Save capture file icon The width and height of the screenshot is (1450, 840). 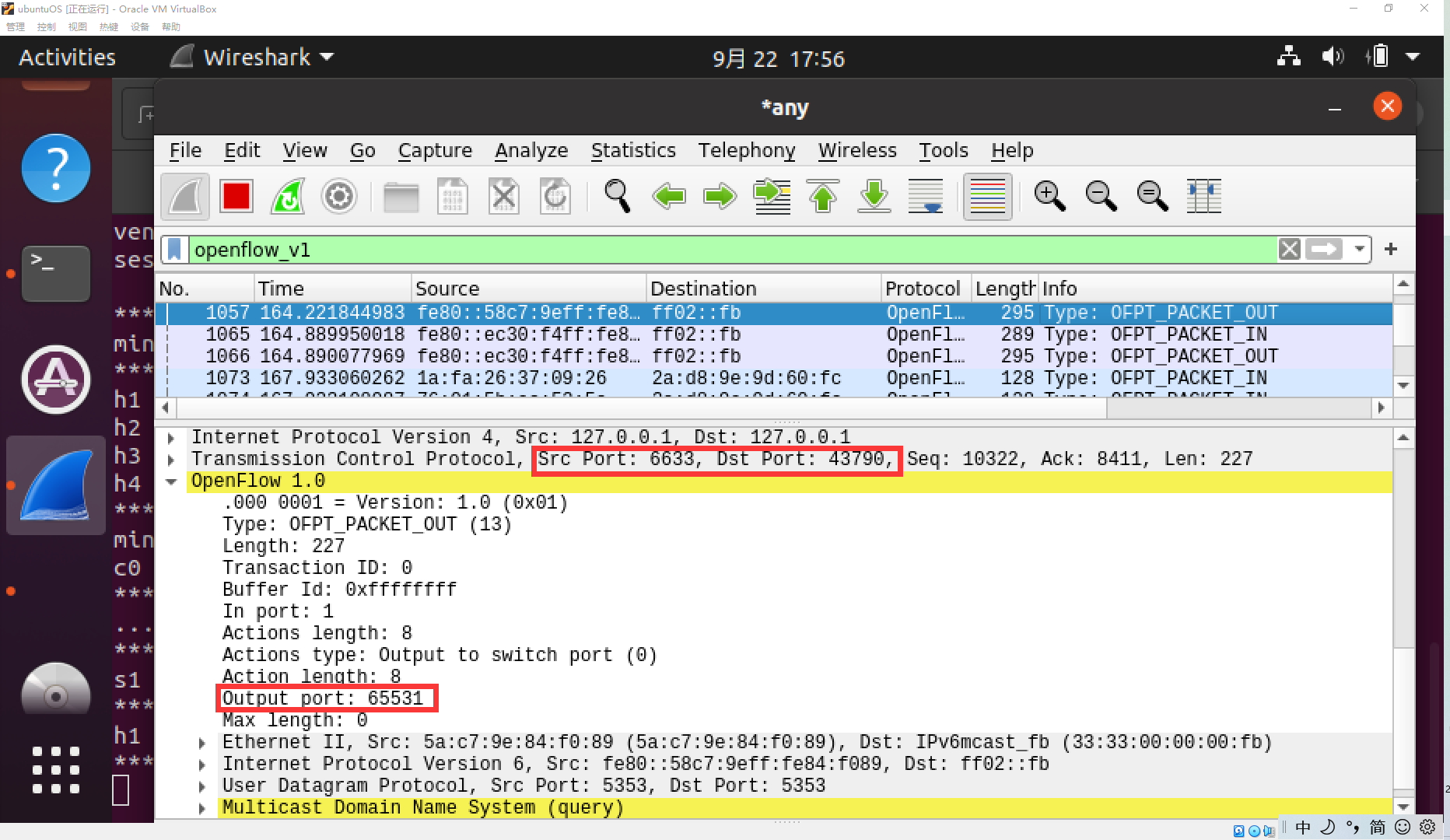pos(453,196)
